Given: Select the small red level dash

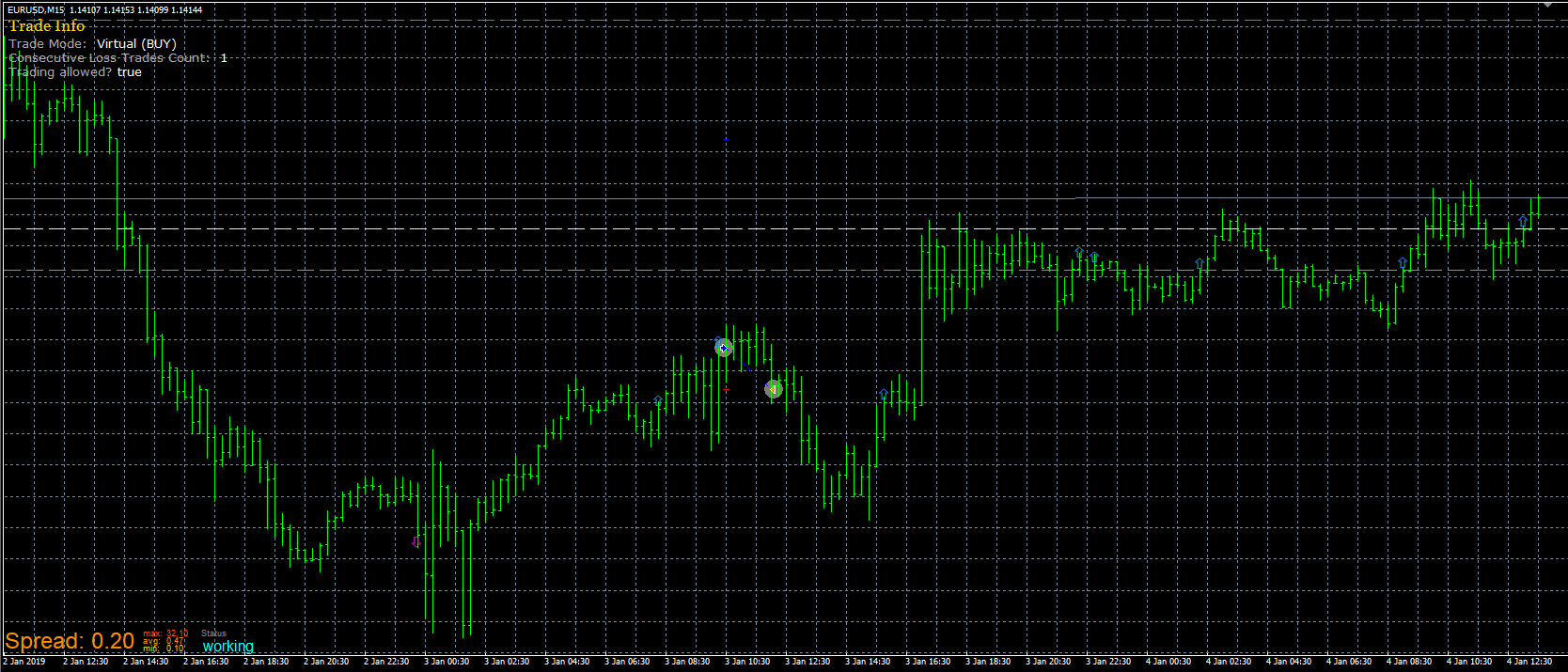Looking at the screenshot, I should (726, 388).
